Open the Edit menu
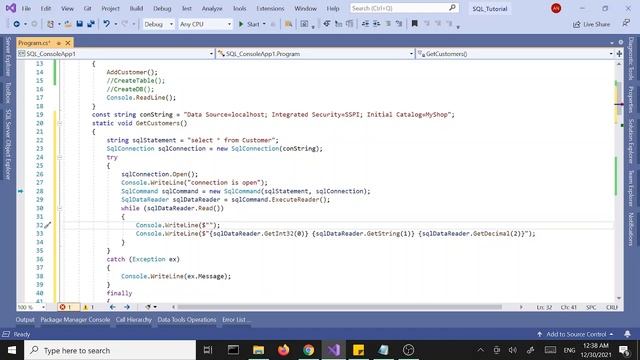The width and height of the screenshot is (640, 360). [46, 8]
